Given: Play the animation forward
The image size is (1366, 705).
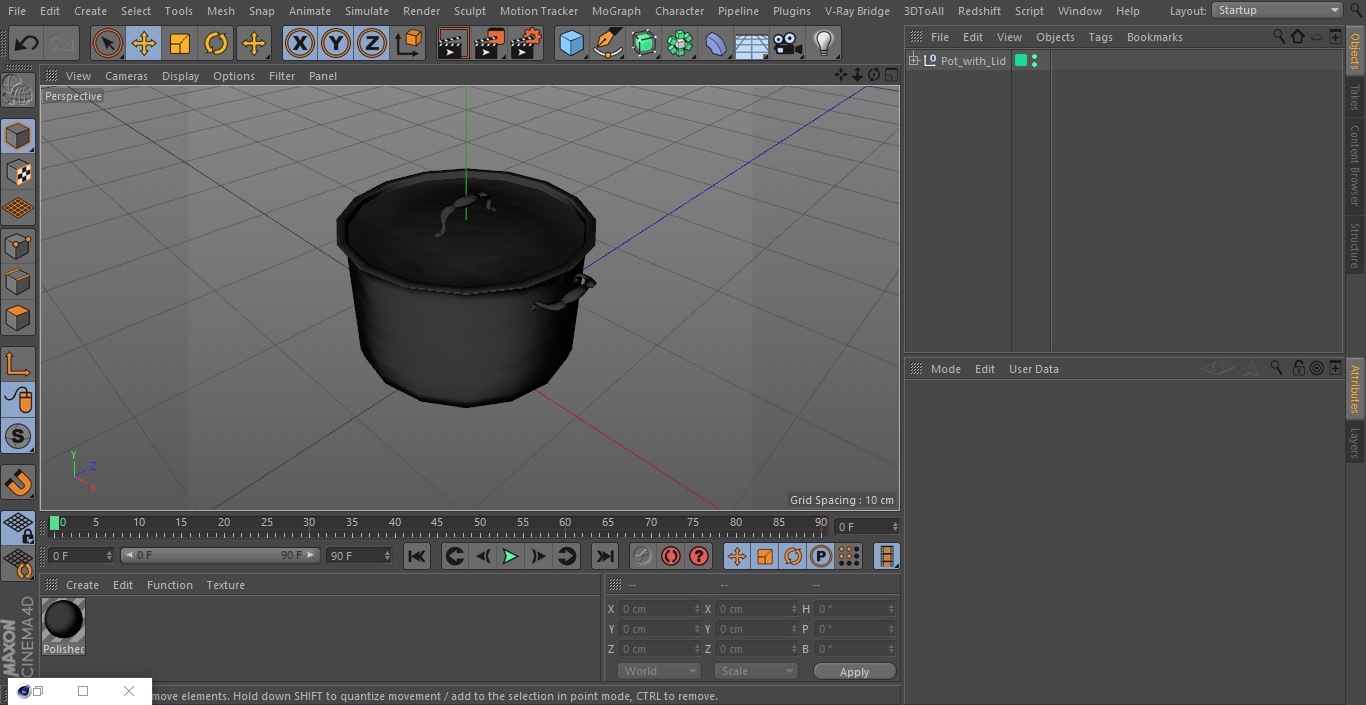Looking at the screenshot, I should pos(510,556).
